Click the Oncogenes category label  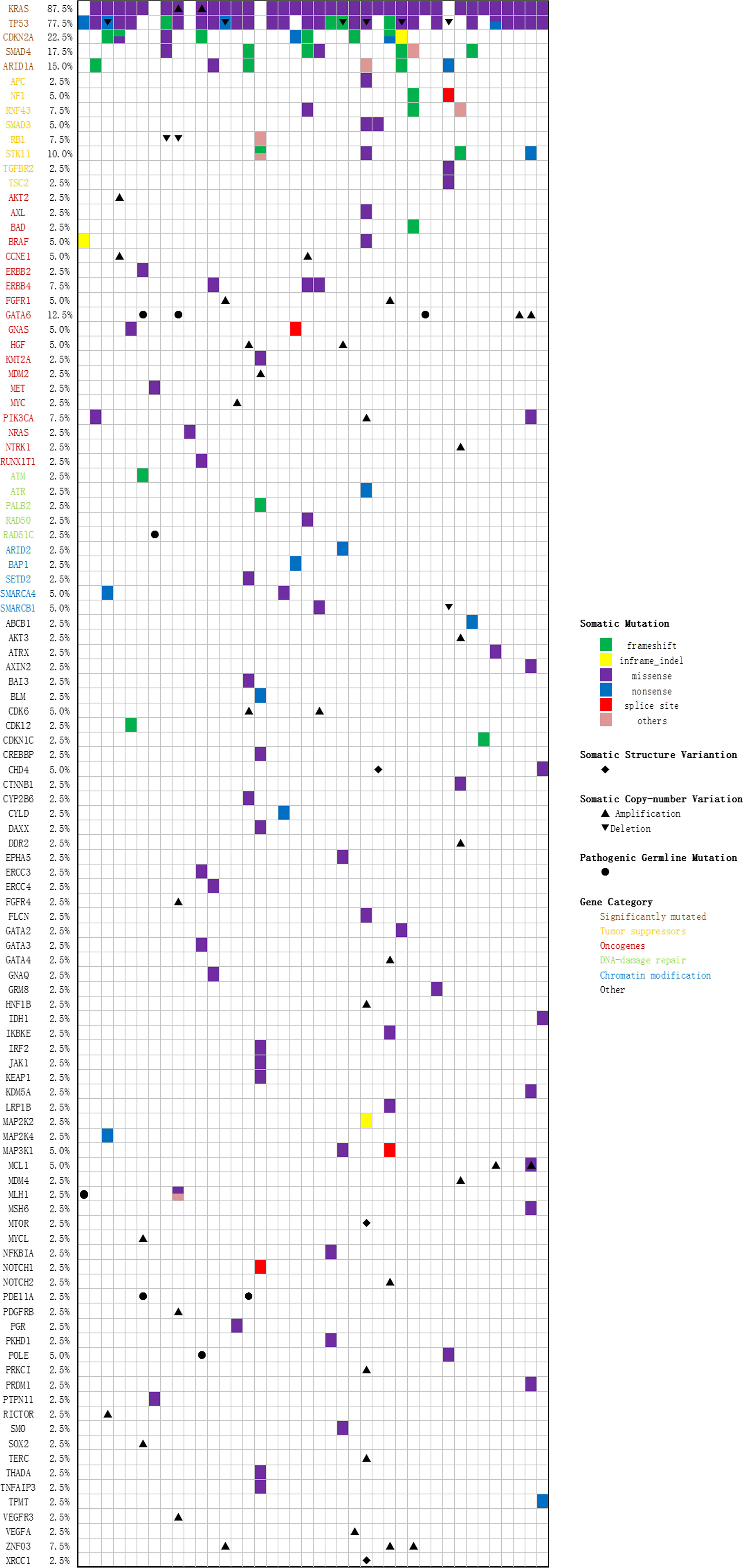click(622, 945)
